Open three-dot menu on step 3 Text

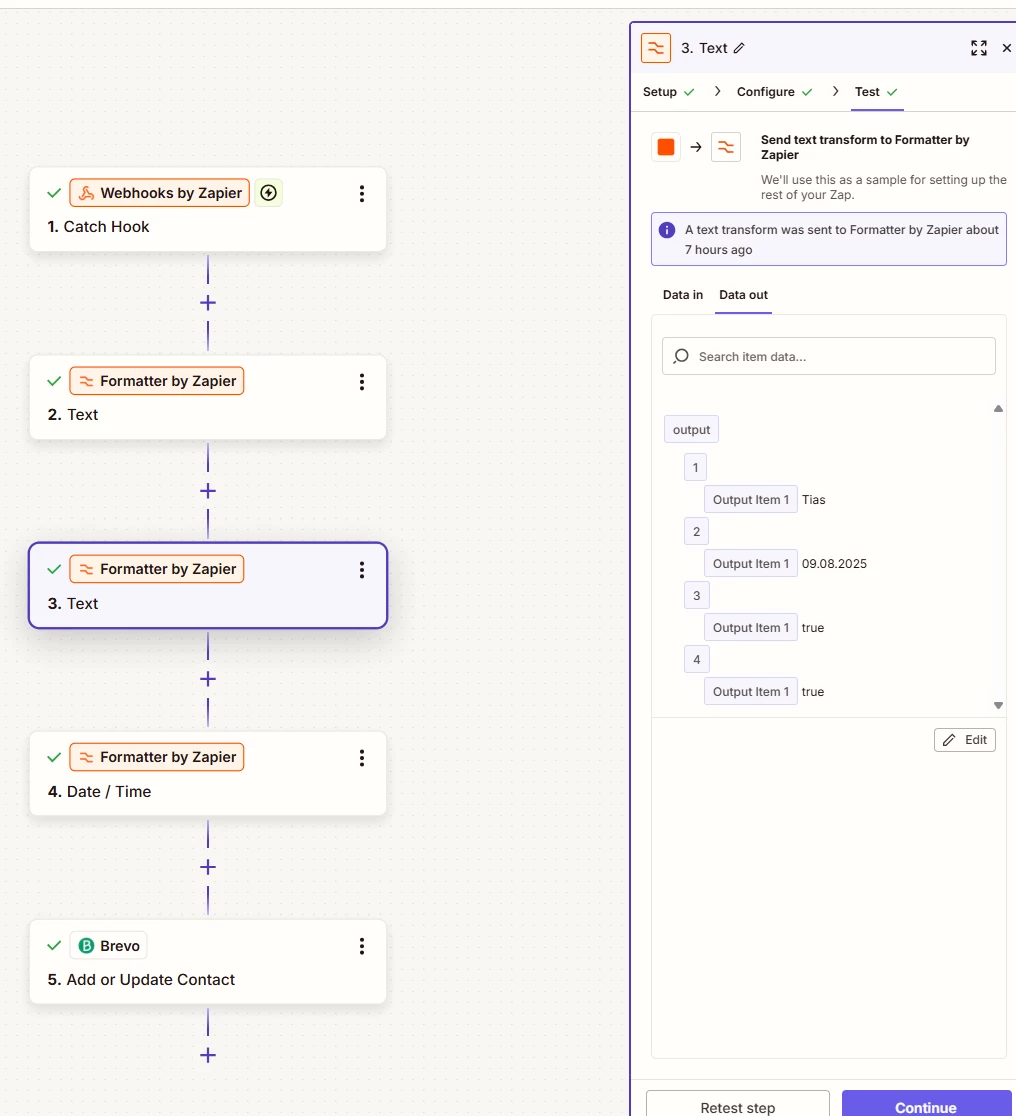coord(362,570)
